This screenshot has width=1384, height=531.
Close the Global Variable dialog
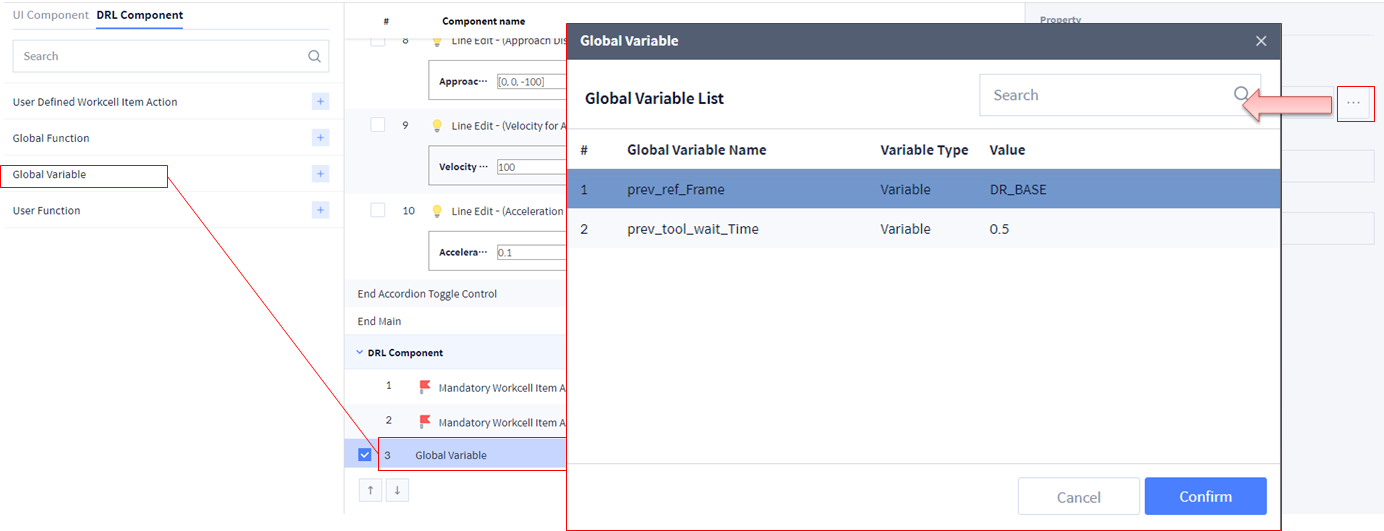point(1261,41)
